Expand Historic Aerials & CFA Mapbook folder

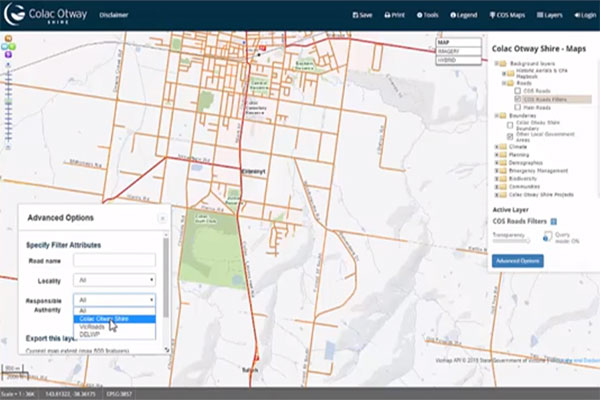click(x=504, y=73)
